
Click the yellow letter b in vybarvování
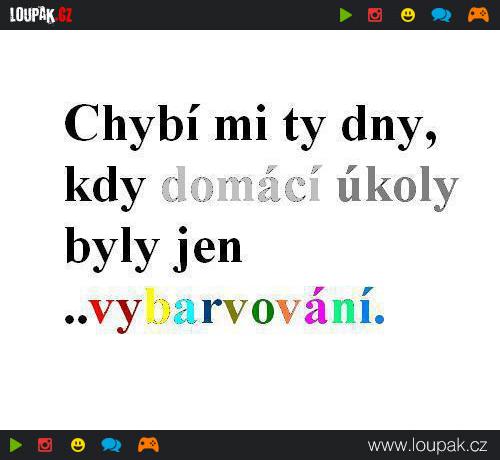tap(158, 306)
